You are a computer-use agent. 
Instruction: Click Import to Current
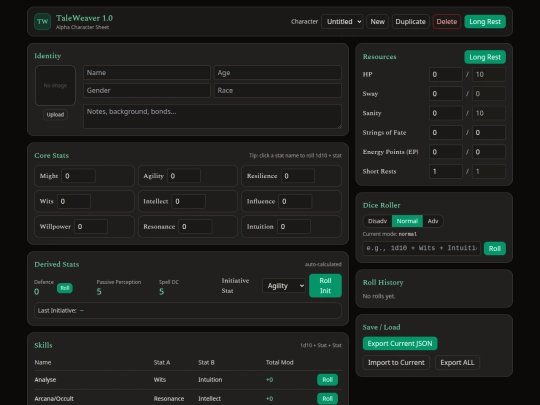point(396,362)
